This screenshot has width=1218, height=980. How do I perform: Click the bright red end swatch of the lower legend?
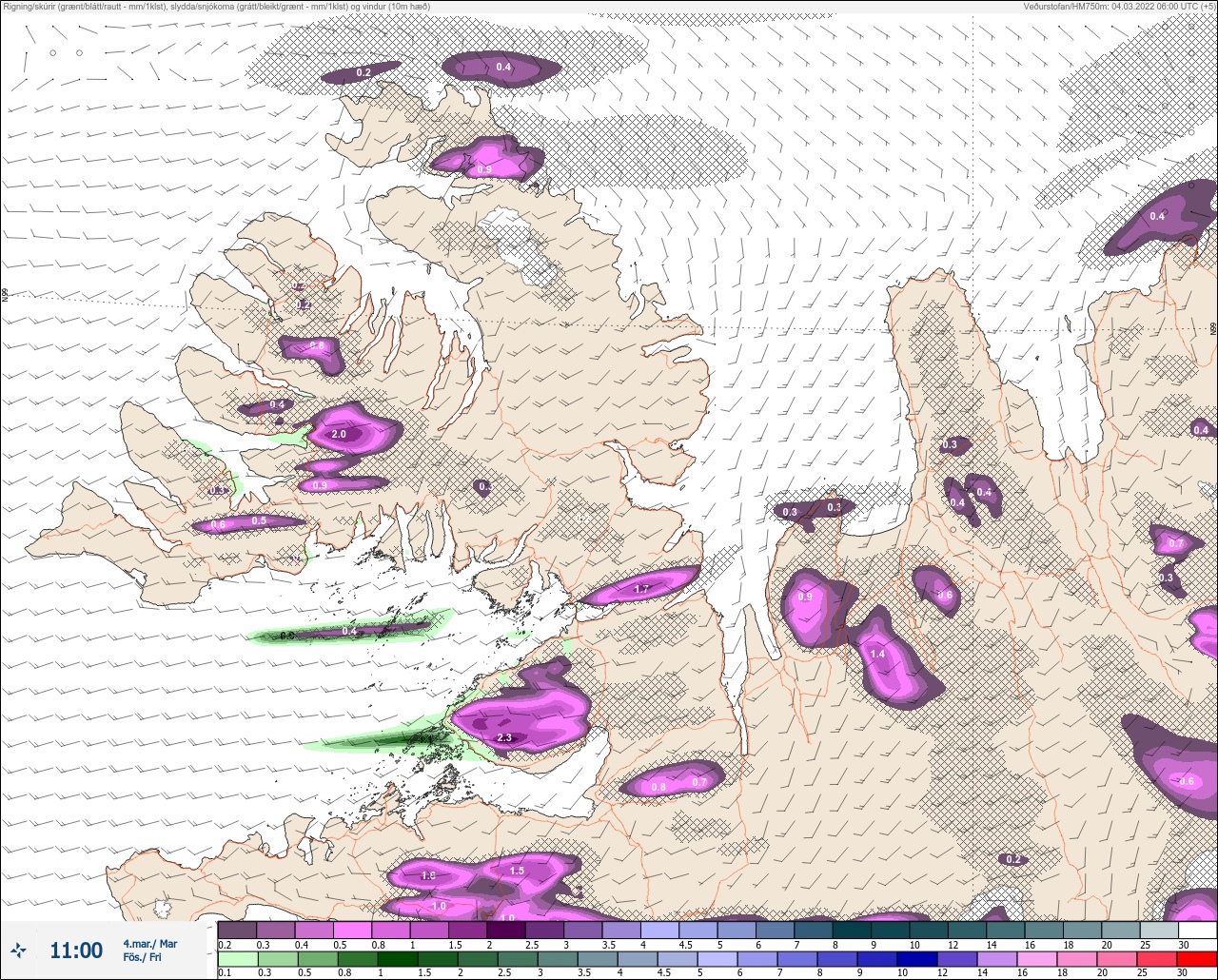pyautogui.click(x=1197, y=959)
